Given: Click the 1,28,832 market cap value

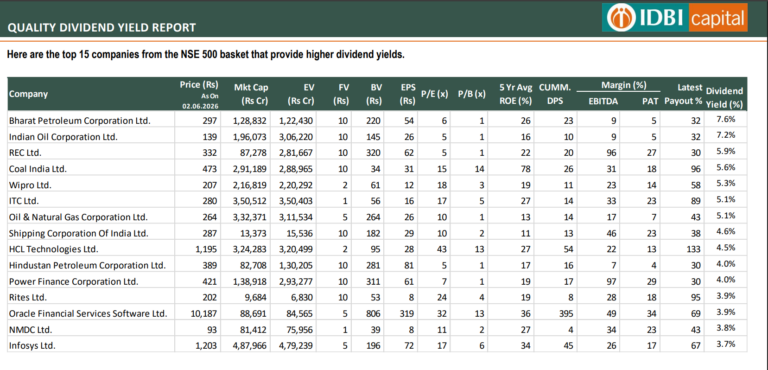Looking at the screenshot, I should point(250,120).
